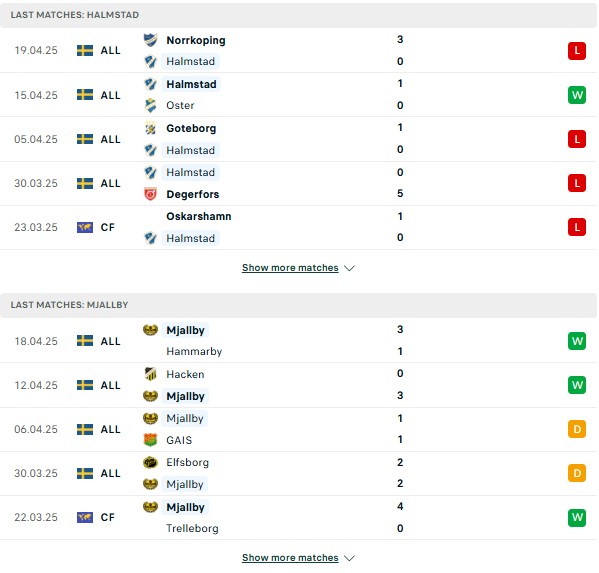Click the Hacken team crest icon
The height and width of the screenshot is (573, 599).
151,374
